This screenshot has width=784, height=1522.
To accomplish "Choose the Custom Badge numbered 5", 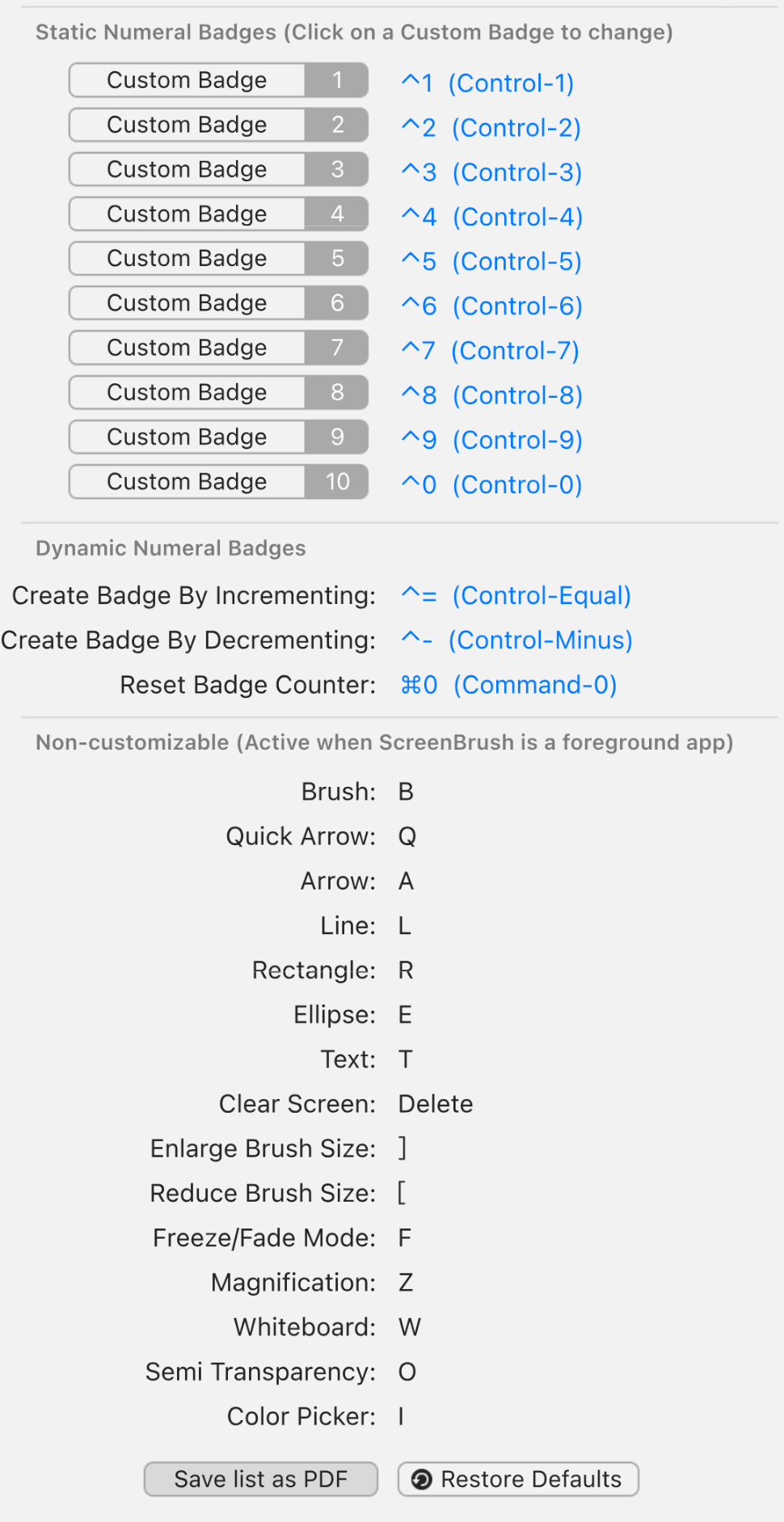I will coord(218,258).
